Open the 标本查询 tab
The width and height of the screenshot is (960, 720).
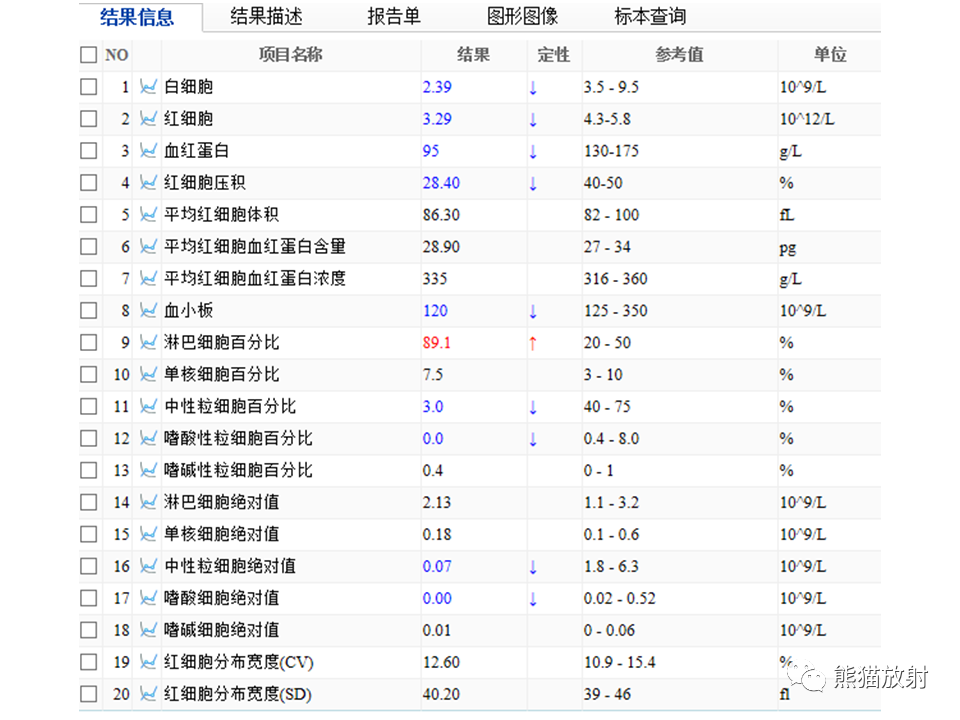[650, 17]
